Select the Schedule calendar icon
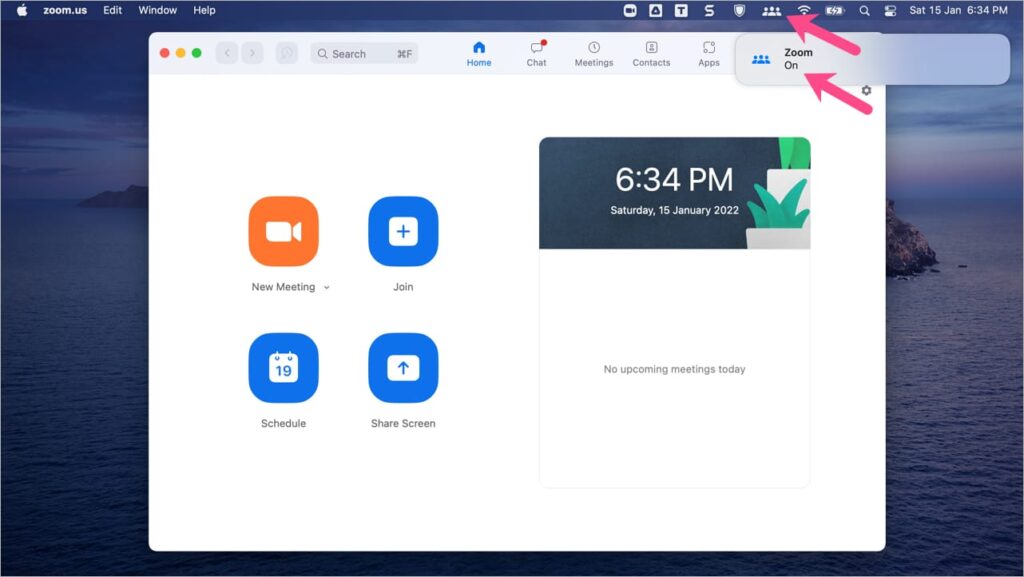Viewport: 1024px width, 577px height. pos(283,367)
